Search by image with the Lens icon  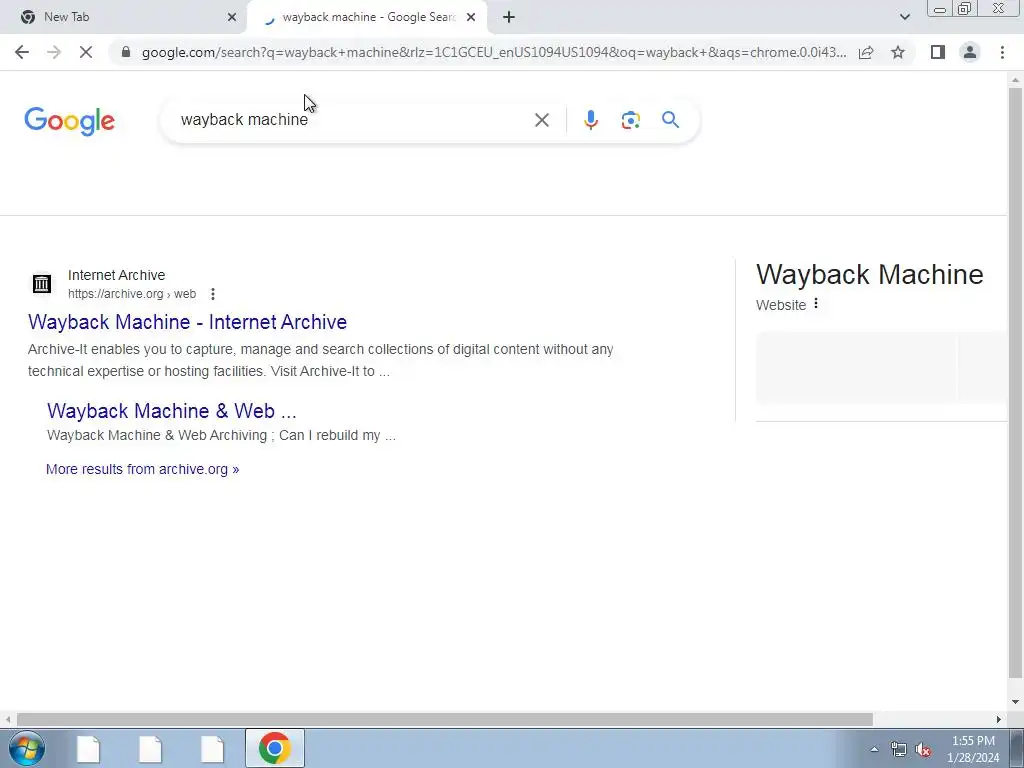[630, 120]
